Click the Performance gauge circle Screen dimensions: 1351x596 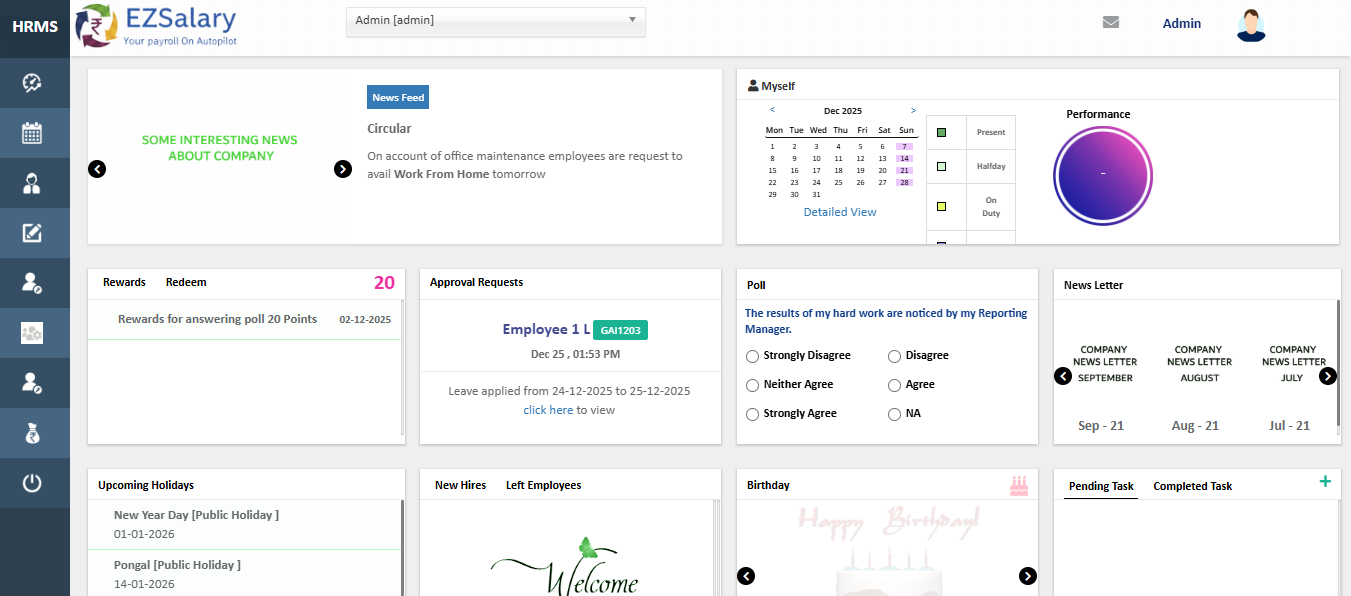(1102, 175)
